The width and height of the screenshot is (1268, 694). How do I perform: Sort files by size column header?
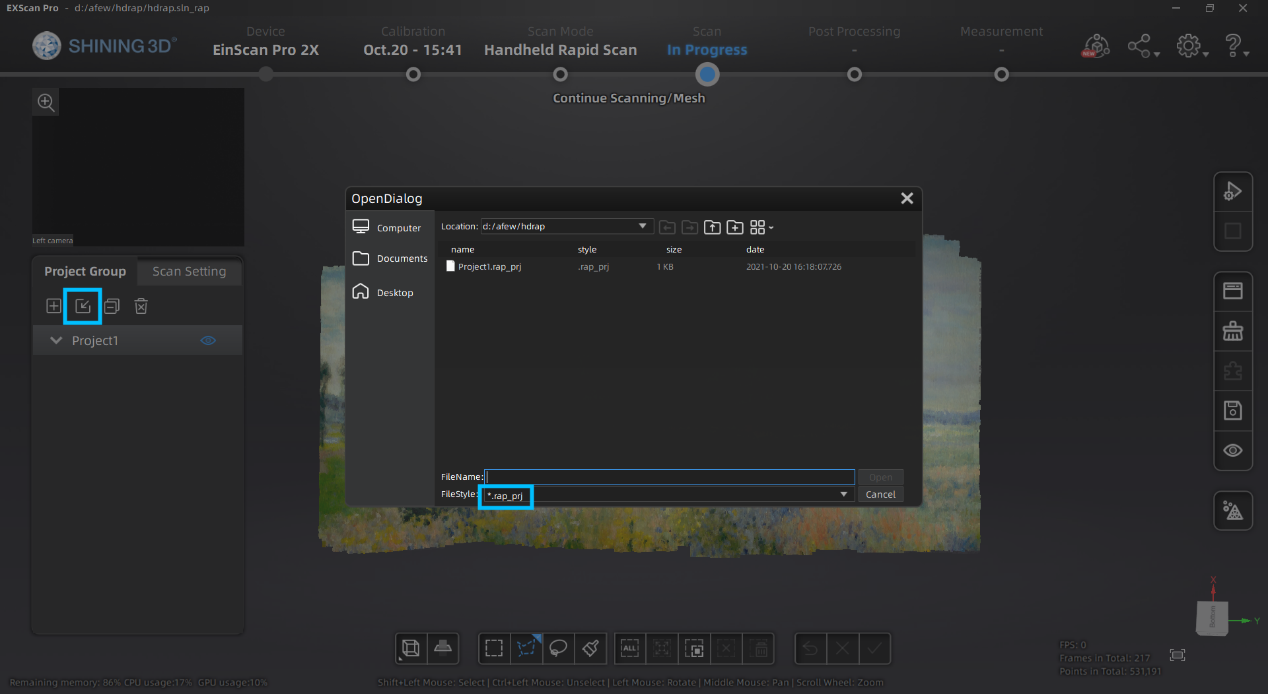pos(674,249)
